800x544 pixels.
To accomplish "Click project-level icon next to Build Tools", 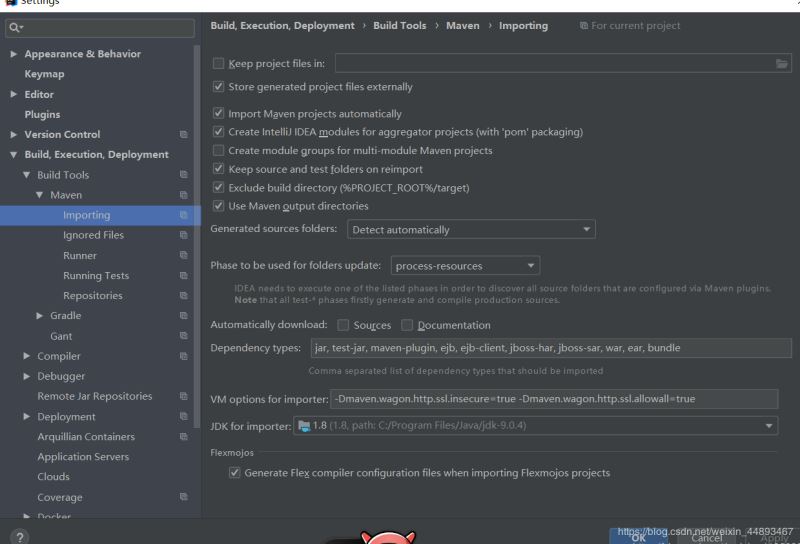I will pyautogui.click(x=184, y=175).
